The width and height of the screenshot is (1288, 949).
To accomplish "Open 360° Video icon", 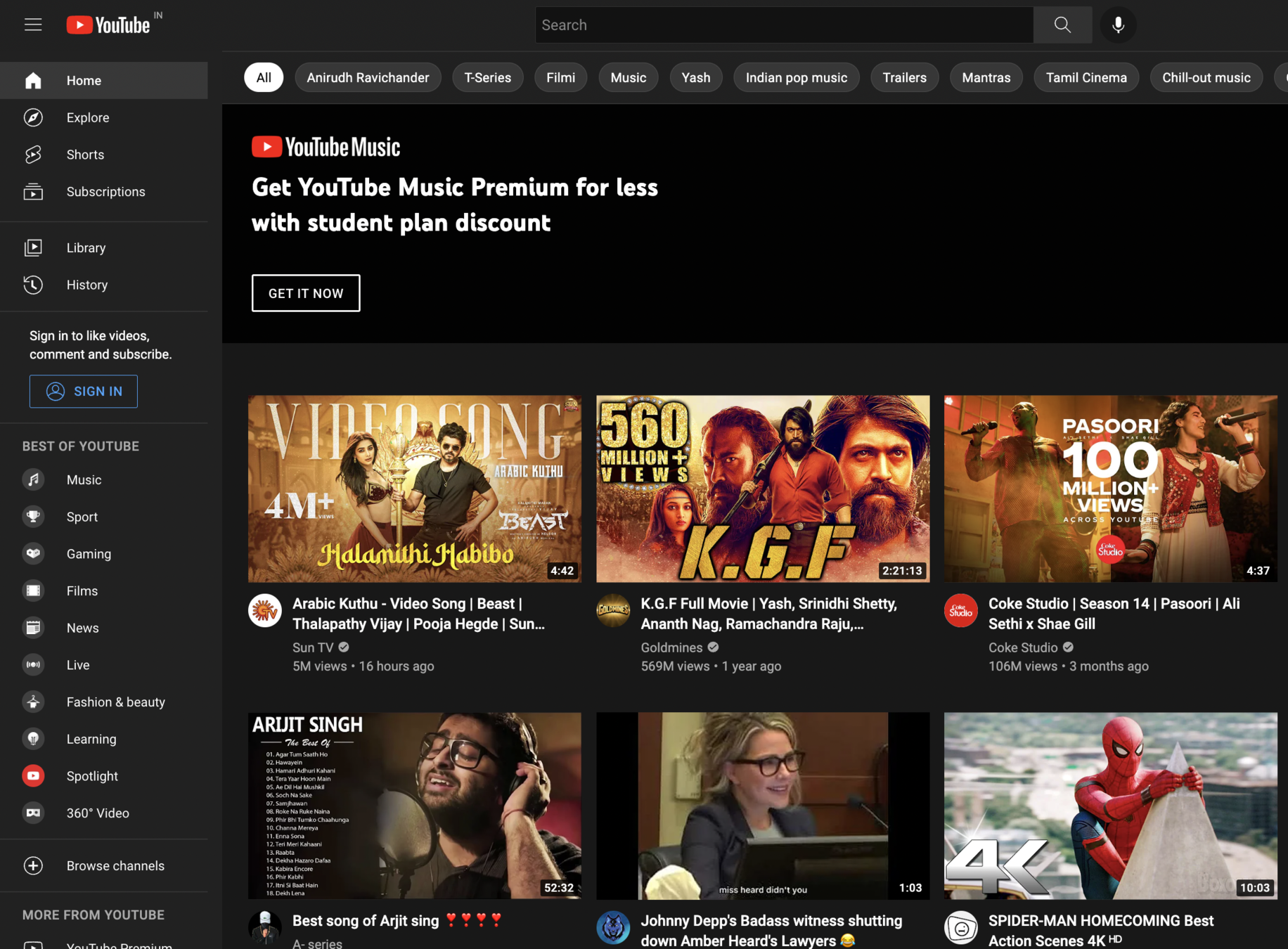I will click(x=33, y=813).
